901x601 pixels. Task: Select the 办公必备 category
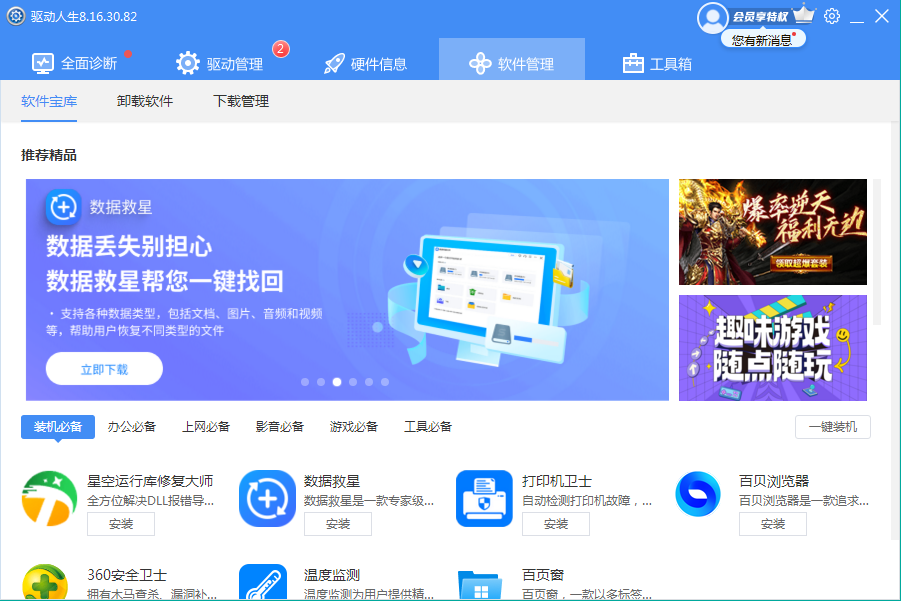[132, 427]
